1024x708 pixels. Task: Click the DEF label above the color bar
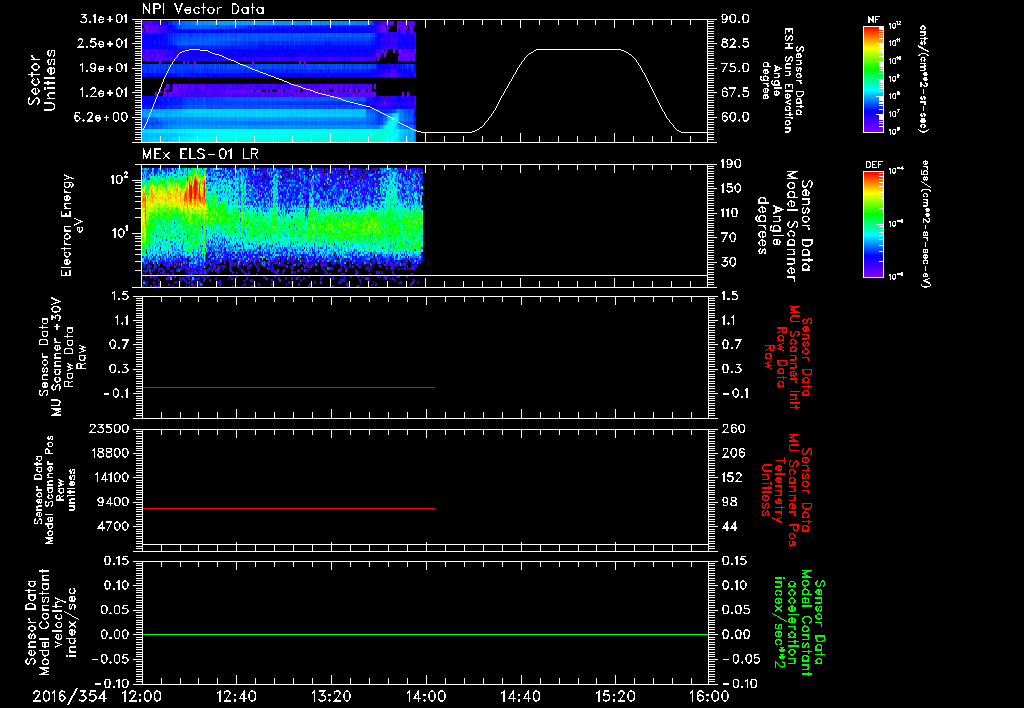[873, 165]
